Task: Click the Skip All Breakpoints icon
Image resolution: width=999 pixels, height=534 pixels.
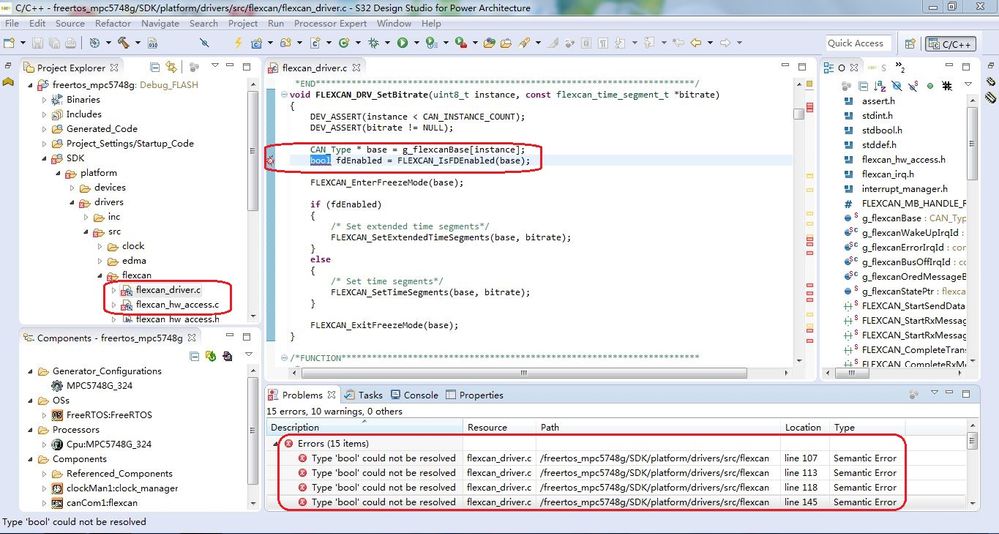Action: point(204,43)
